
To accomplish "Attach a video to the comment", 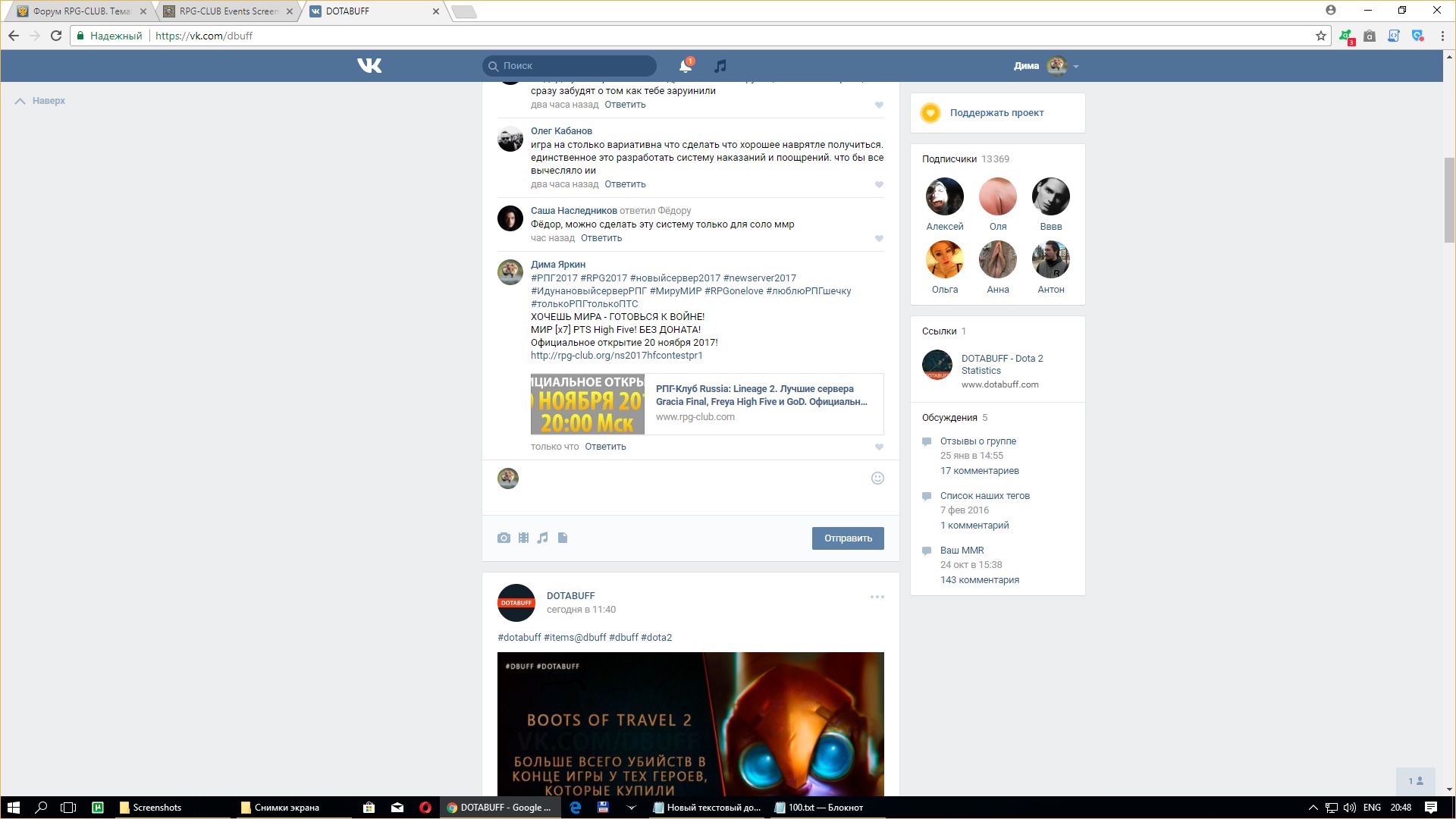I will click(523, 538).
